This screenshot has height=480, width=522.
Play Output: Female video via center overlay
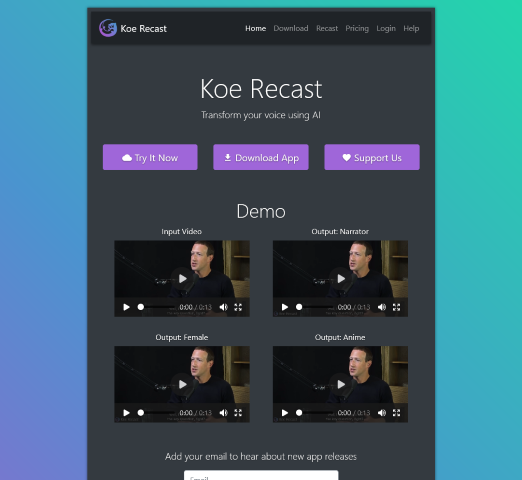(x=182, y=384)
